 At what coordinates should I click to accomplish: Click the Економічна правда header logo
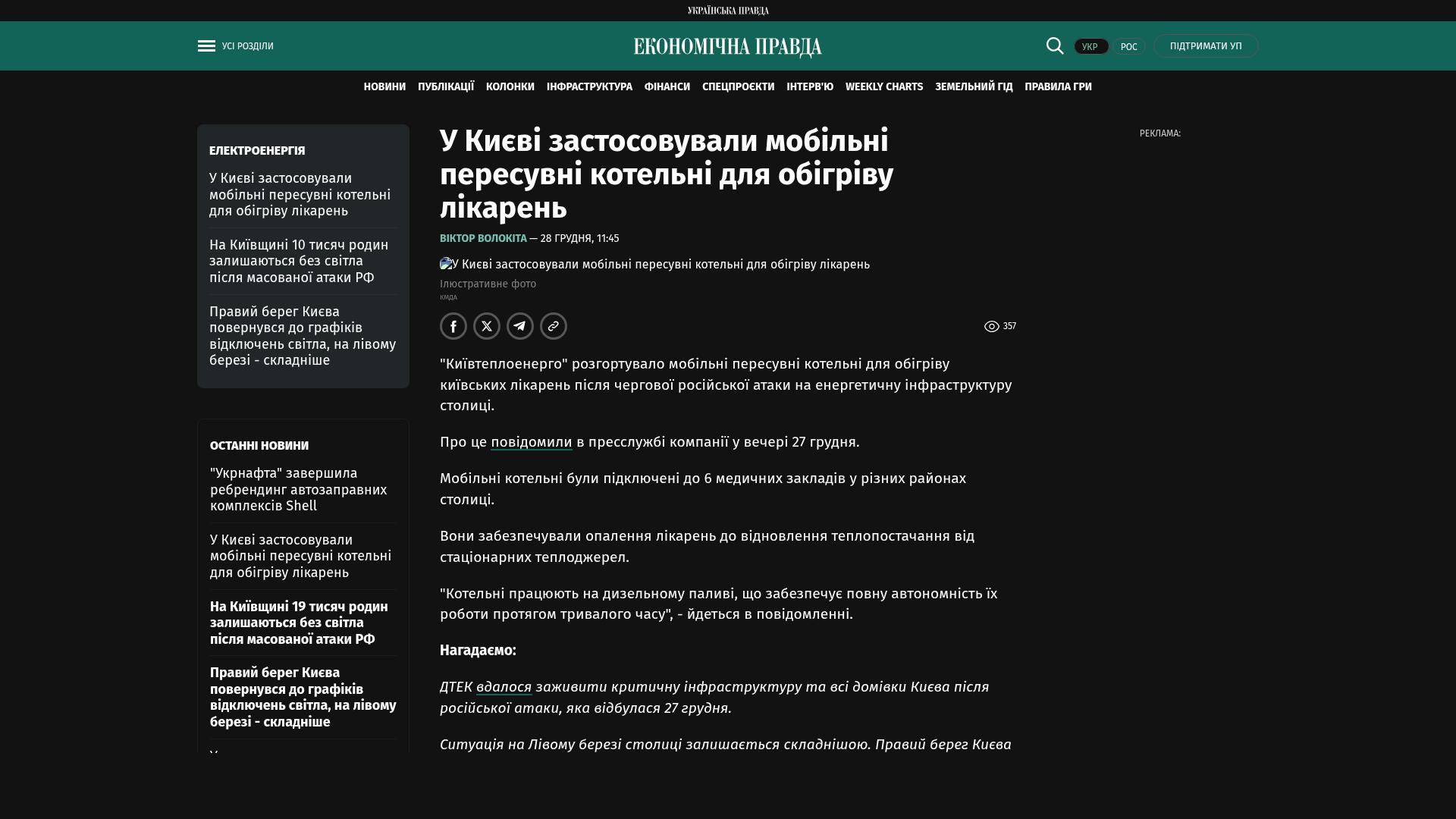[x=727, y=47]
